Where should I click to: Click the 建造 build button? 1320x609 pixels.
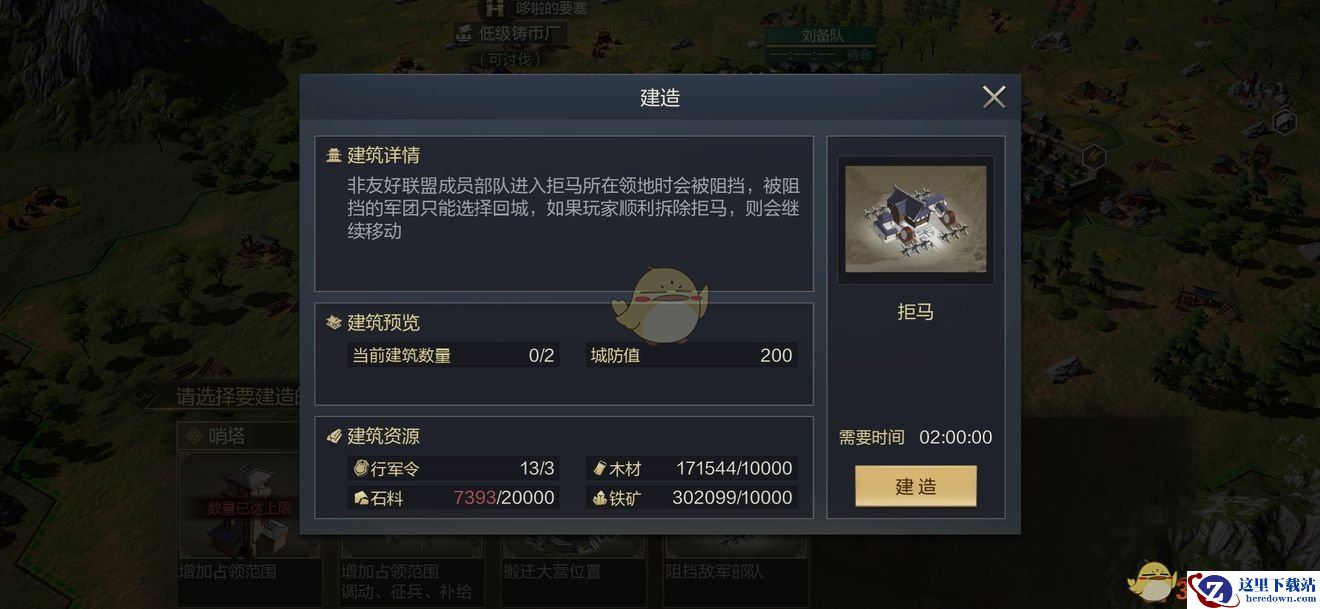915,486
